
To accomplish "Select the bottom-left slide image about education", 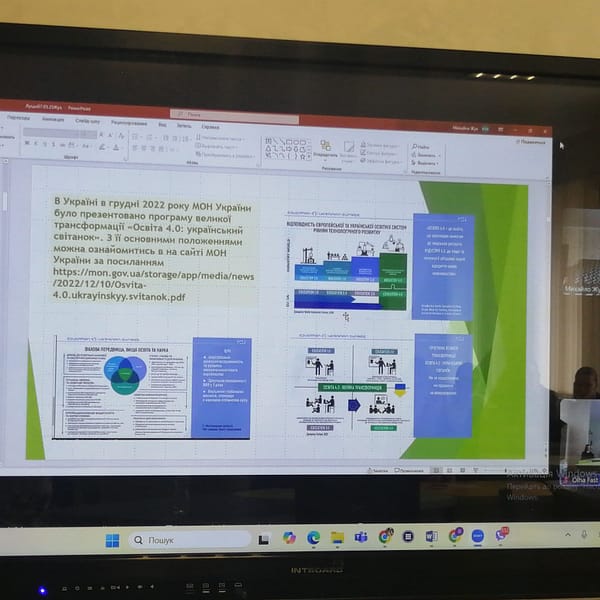I will 138,386.
